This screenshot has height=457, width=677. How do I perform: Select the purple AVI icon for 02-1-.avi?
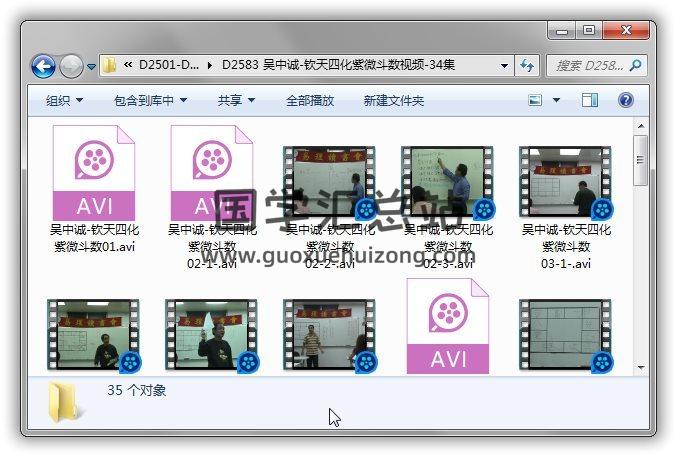pos(212,173)
